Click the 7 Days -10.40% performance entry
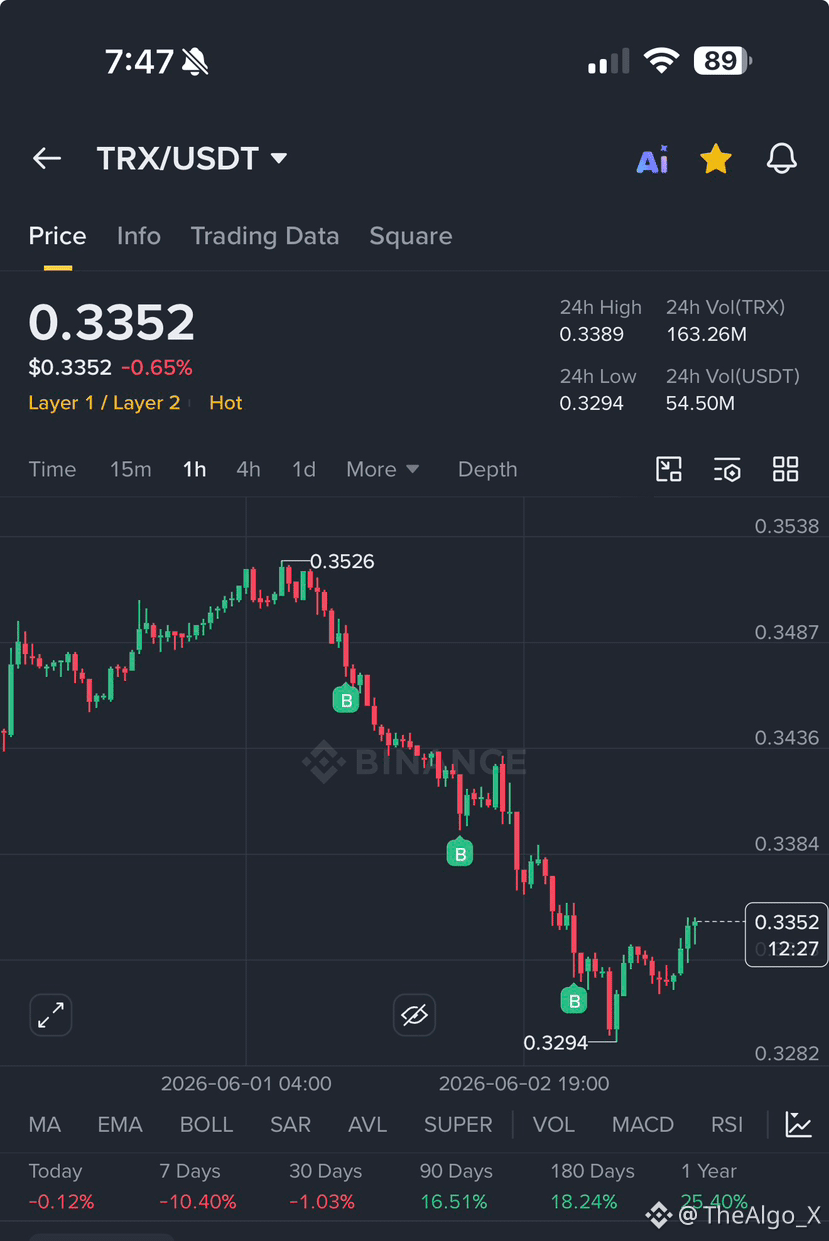 (x=198, y=1186)
